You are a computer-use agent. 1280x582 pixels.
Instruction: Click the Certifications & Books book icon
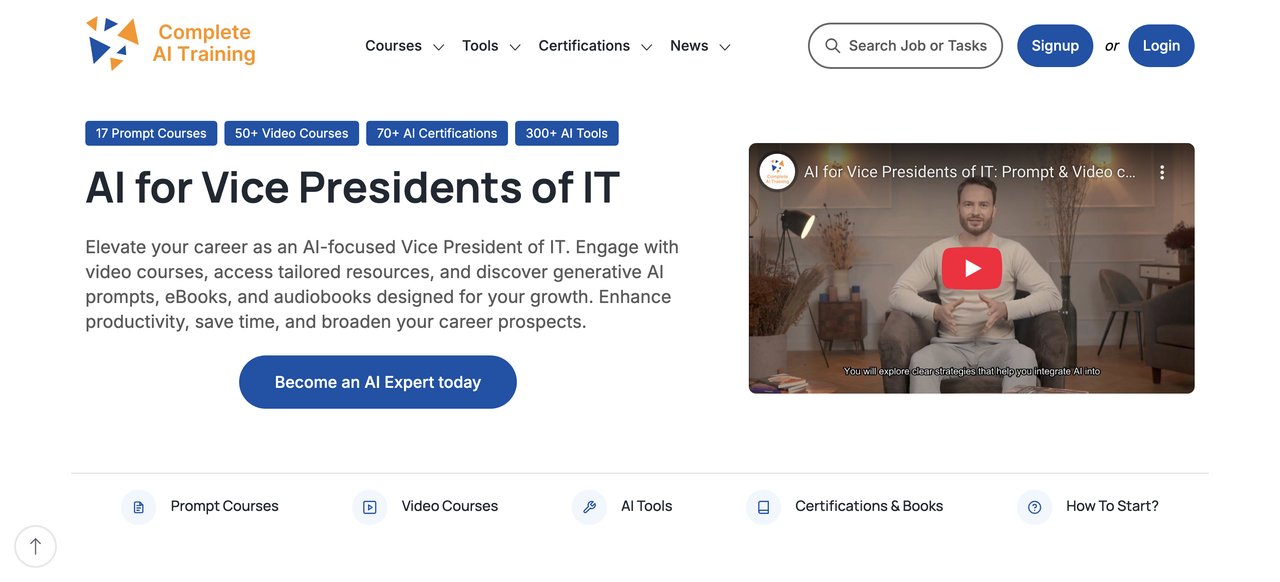coord(763,507)
